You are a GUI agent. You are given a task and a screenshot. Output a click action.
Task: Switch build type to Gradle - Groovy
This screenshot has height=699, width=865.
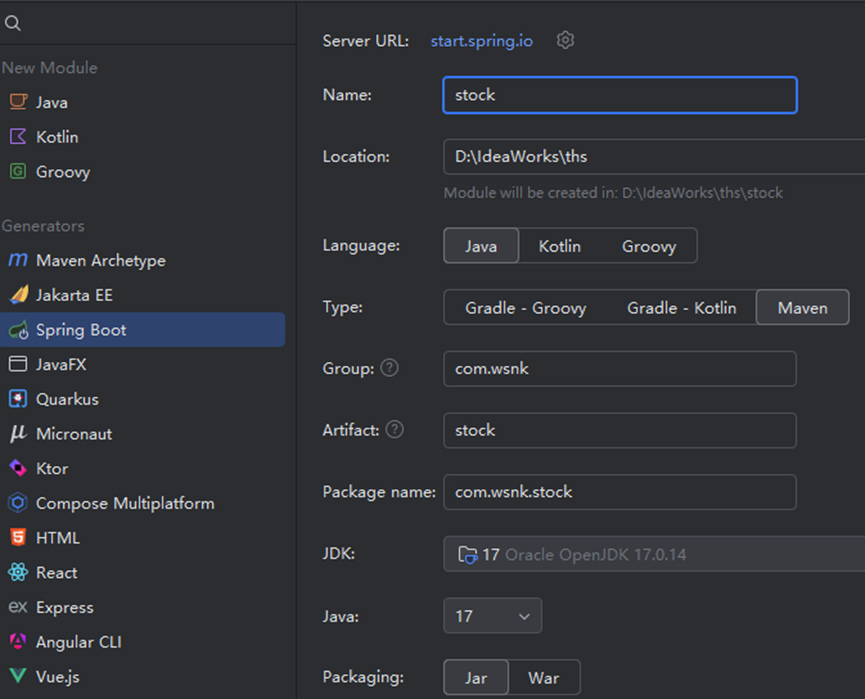pyautogui.click(x=525, y=308)
